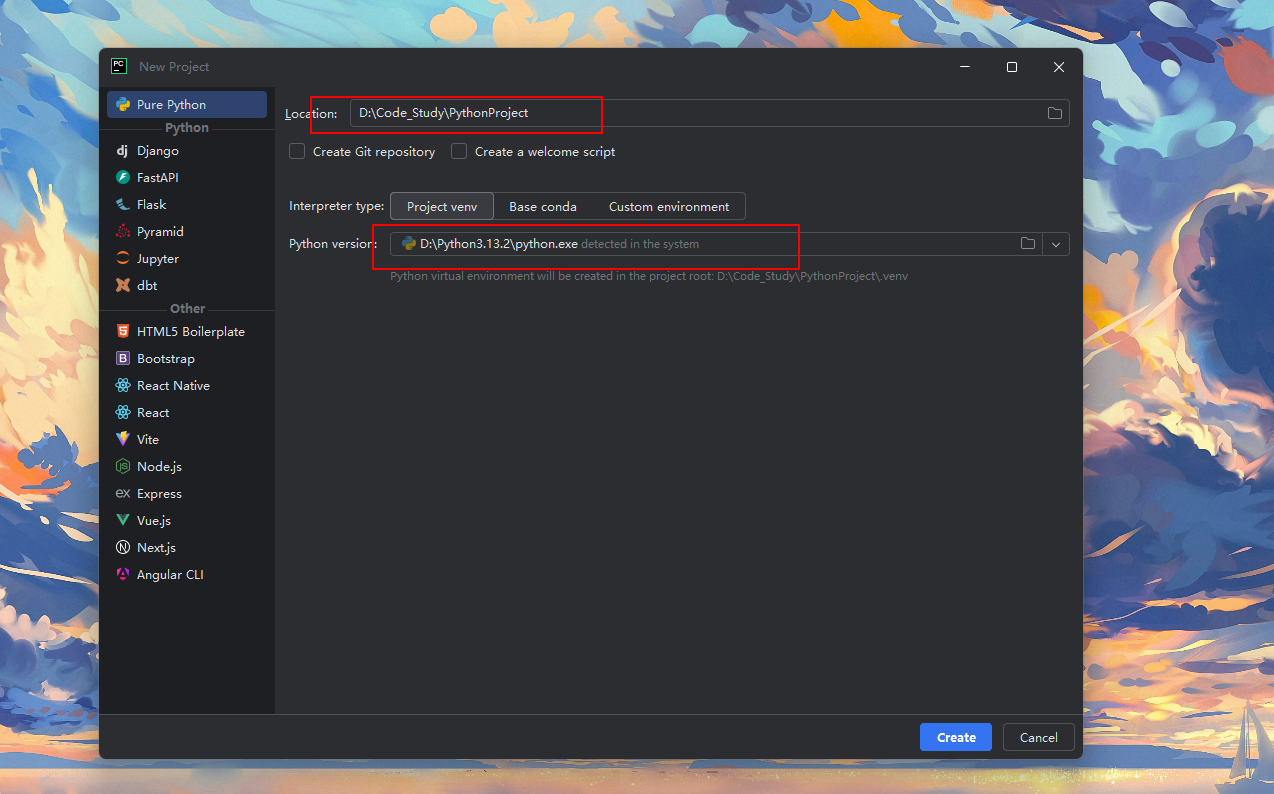Select the Vue.js project icon
Screen dimensions: 1274x794
tap(123, 521)
